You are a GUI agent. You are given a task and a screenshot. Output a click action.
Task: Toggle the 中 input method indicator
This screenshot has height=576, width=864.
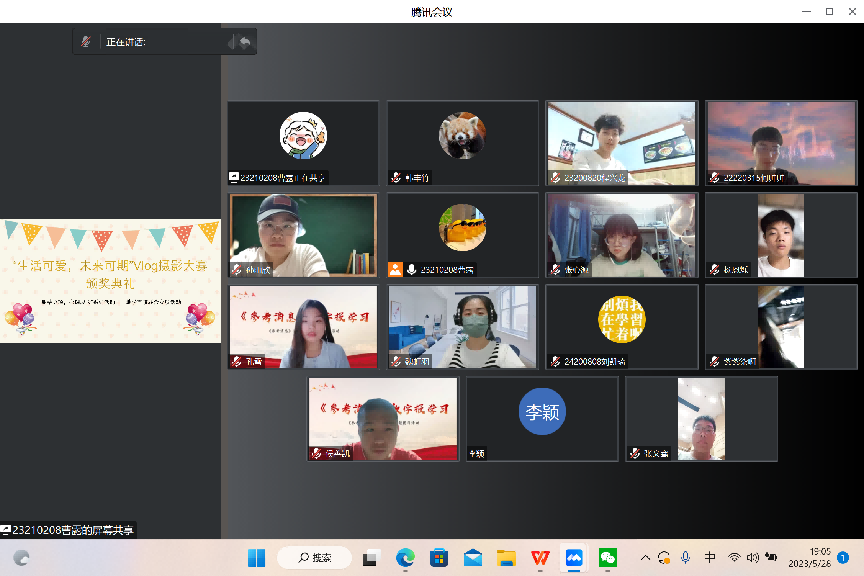pyautogui.click(x=710, y=557)
